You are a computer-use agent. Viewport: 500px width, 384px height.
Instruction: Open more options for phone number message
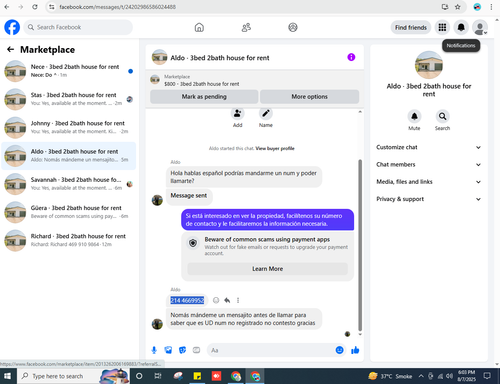(x=238, y=300)
